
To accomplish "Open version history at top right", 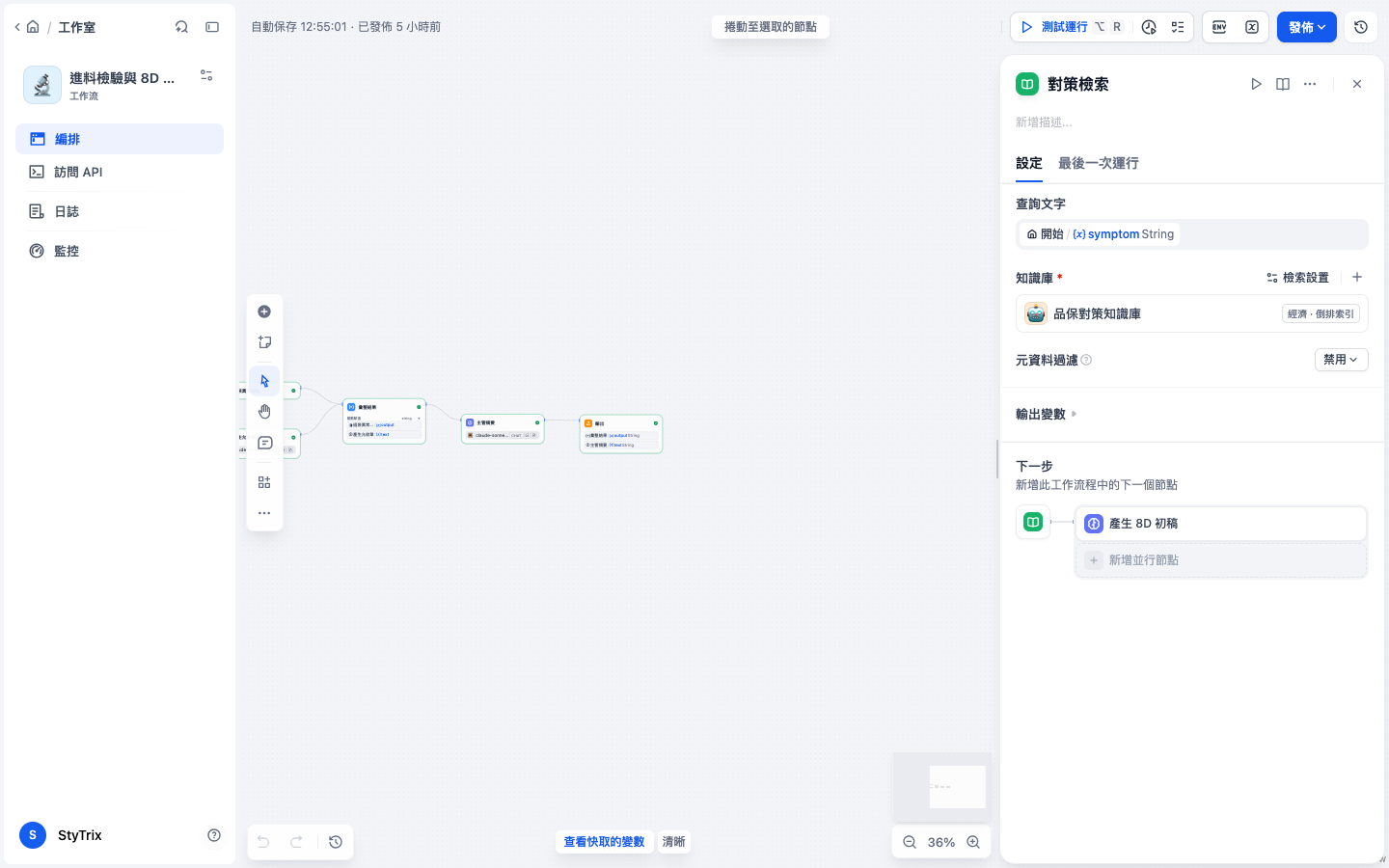I will tap(1361, 27).
